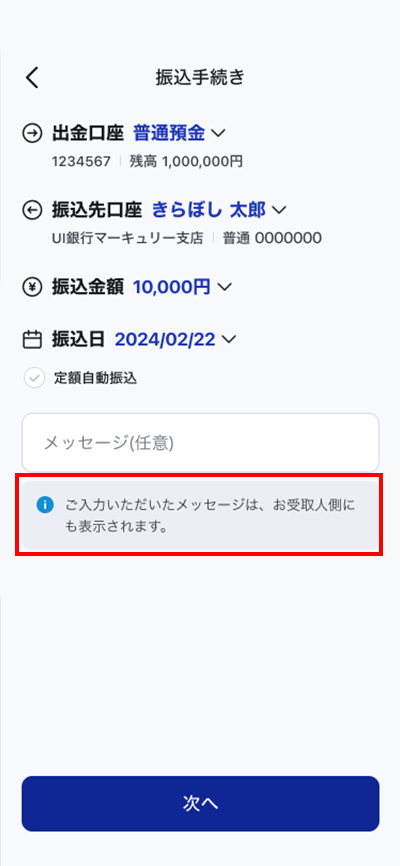Click the message info notice box

point(201,516)
